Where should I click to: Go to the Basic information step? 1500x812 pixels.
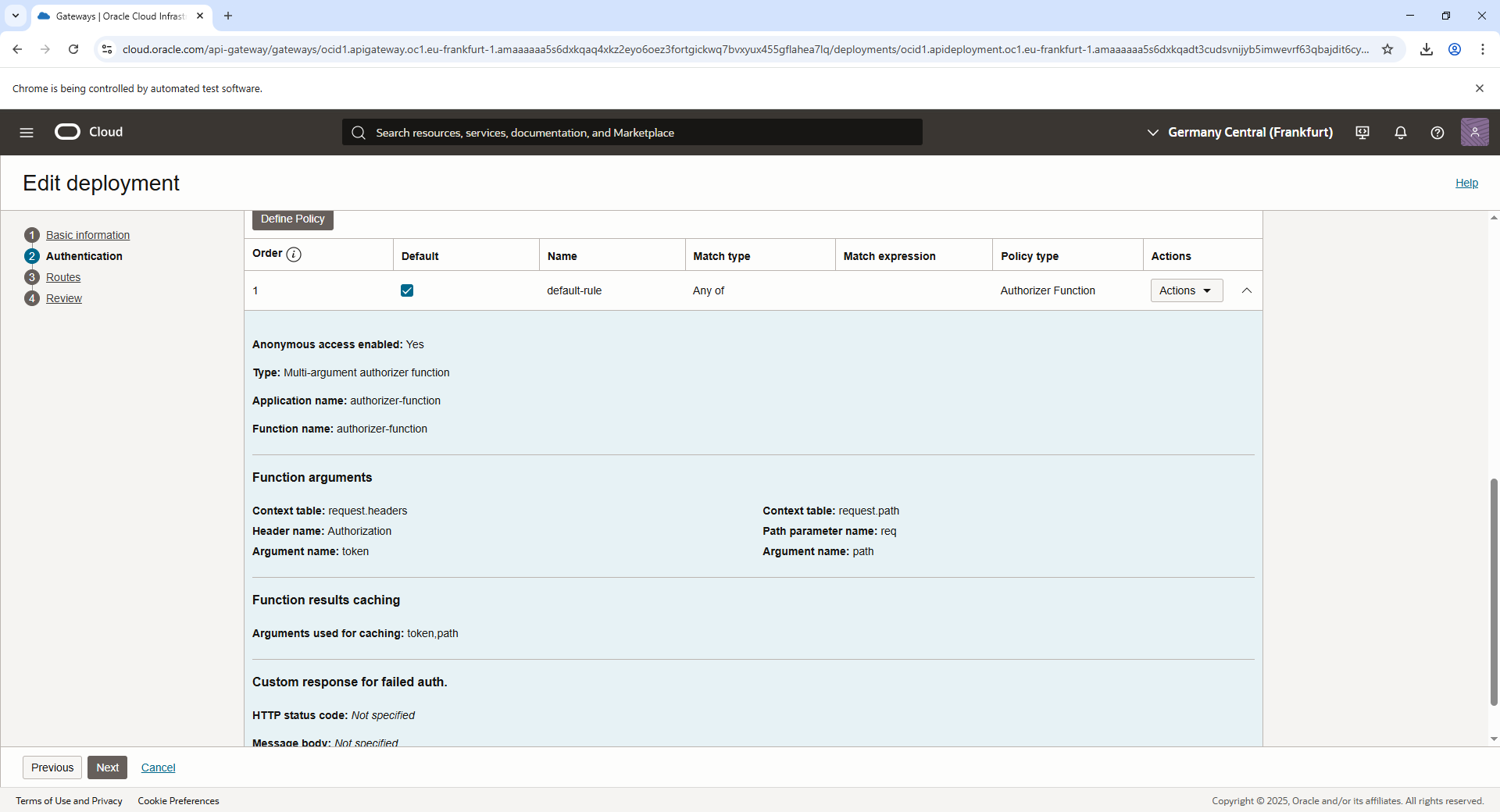point(87,235)
